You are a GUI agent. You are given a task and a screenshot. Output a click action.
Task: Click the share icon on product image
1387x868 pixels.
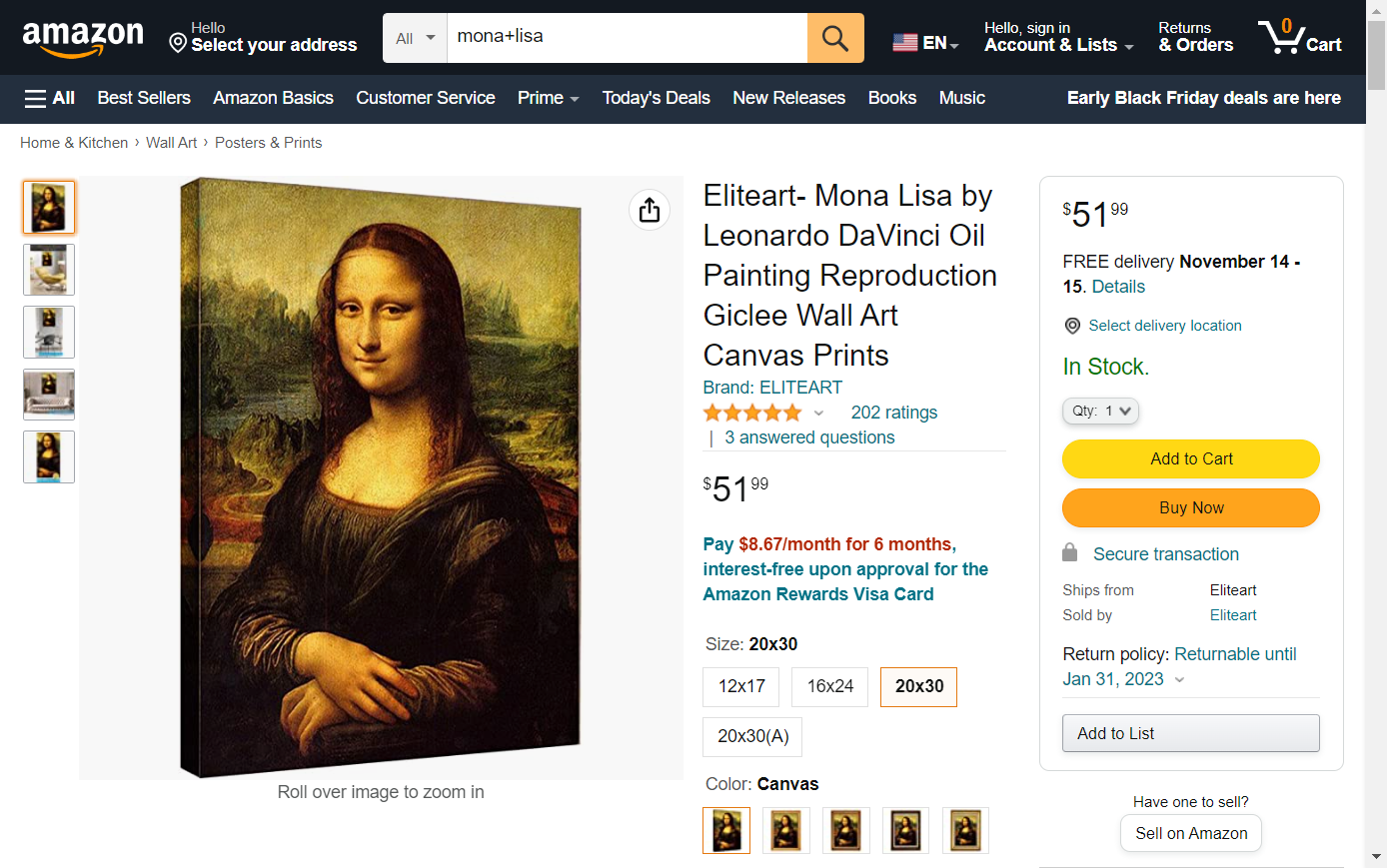pos(650,210)
